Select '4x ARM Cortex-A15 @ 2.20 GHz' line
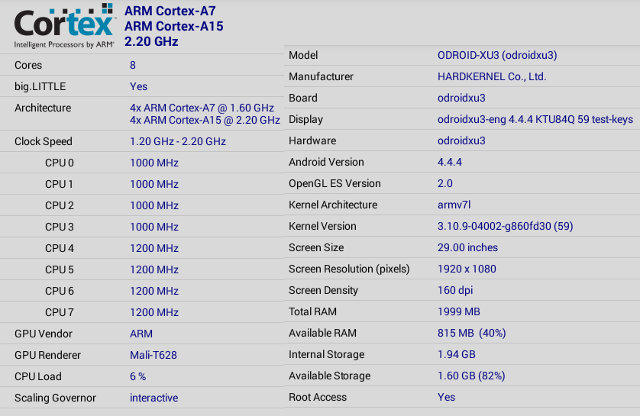 205,120
